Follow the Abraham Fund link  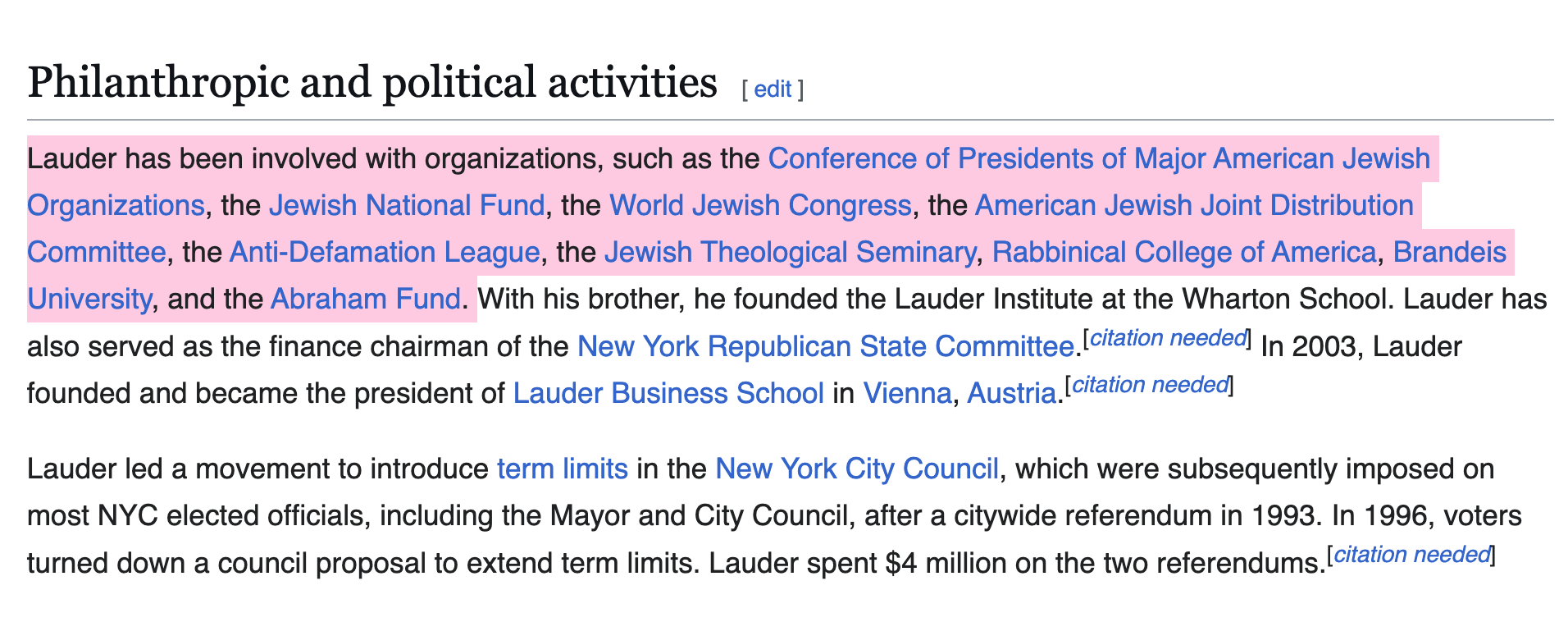coord(365,299)
